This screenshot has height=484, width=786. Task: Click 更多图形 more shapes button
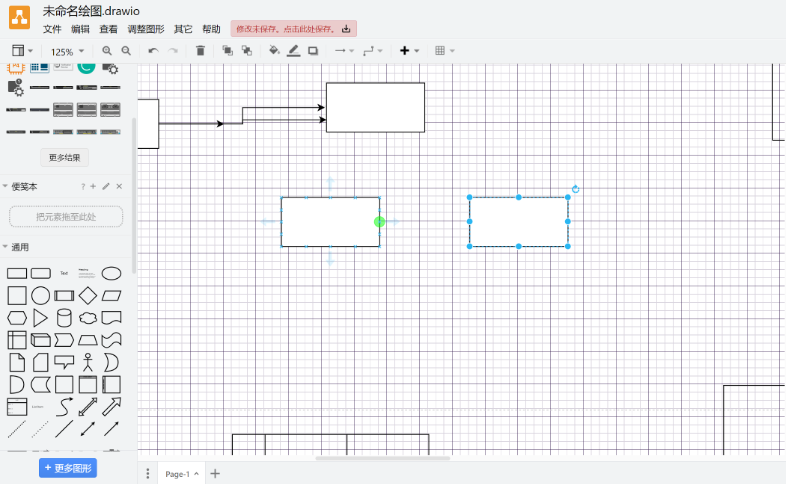[x=68, y=468]
